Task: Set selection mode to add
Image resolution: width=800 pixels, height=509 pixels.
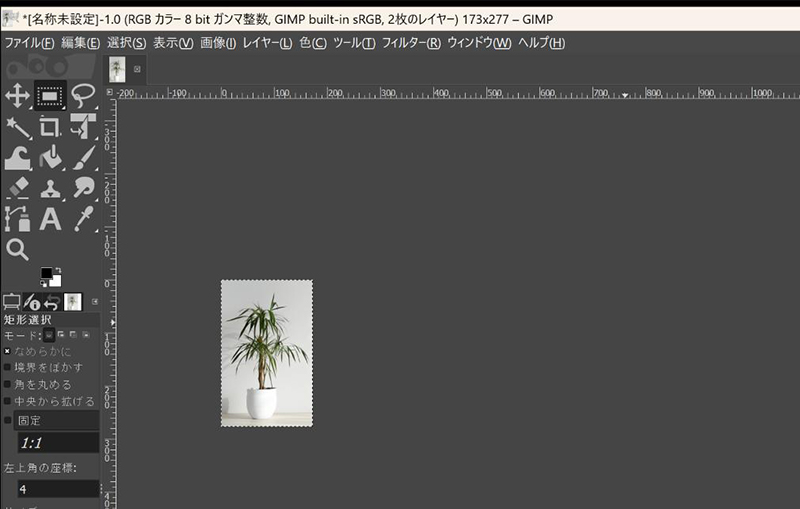Action: [x=61, y=335]
